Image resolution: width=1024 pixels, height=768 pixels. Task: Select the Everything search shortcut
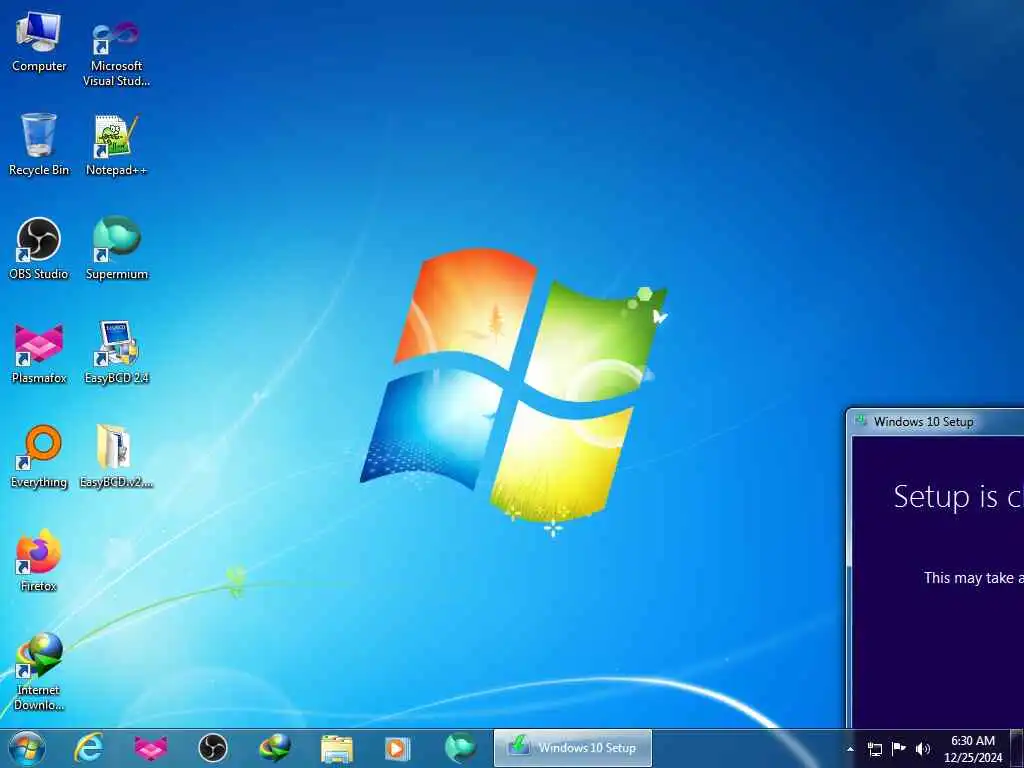click(39, 457)
